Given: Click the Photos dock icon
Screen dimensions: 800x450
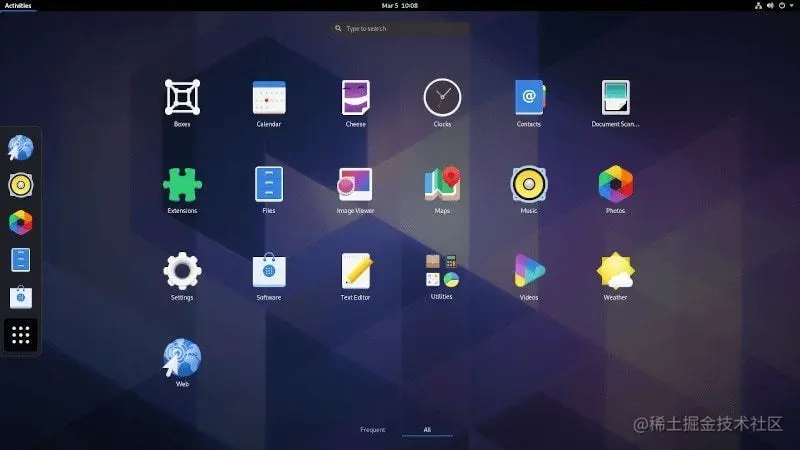Looking at the screenshot, I should click(x=20, y=222).
